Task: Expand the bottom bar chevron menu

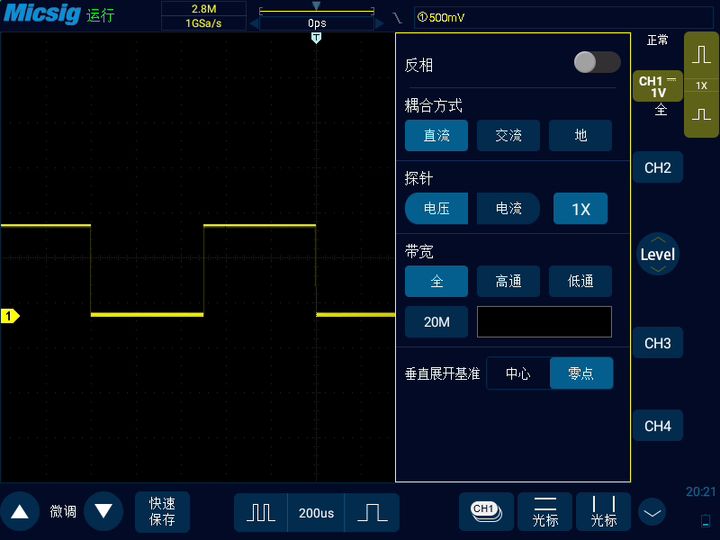Action: 652,513
